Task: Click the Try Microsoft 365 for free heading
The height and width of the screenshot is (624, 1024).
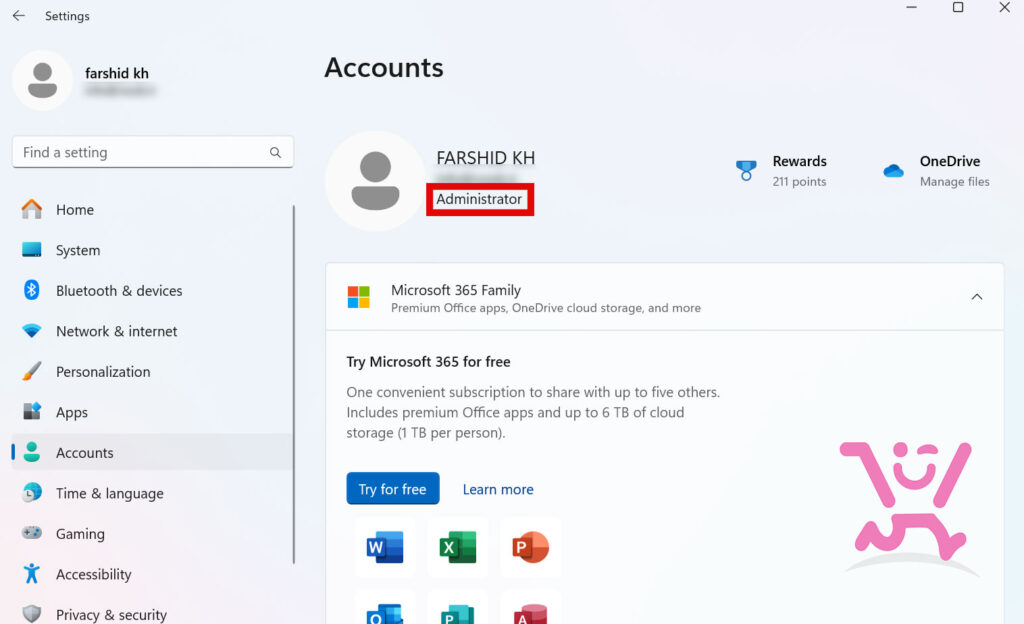Action: pyautogui.click(x=428, y=362)
